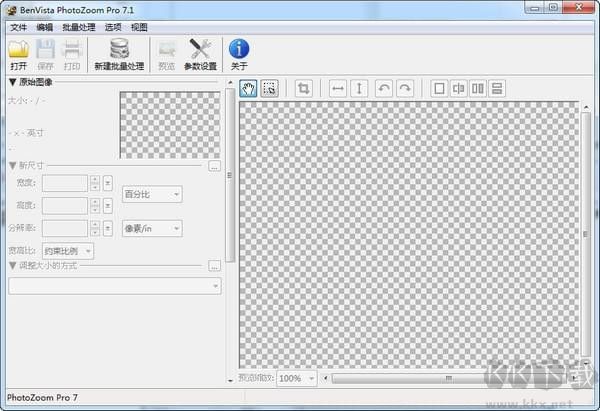Open the 选项 (Options) menu
Viewport: 600px width, 411px height.
(113, 27)
